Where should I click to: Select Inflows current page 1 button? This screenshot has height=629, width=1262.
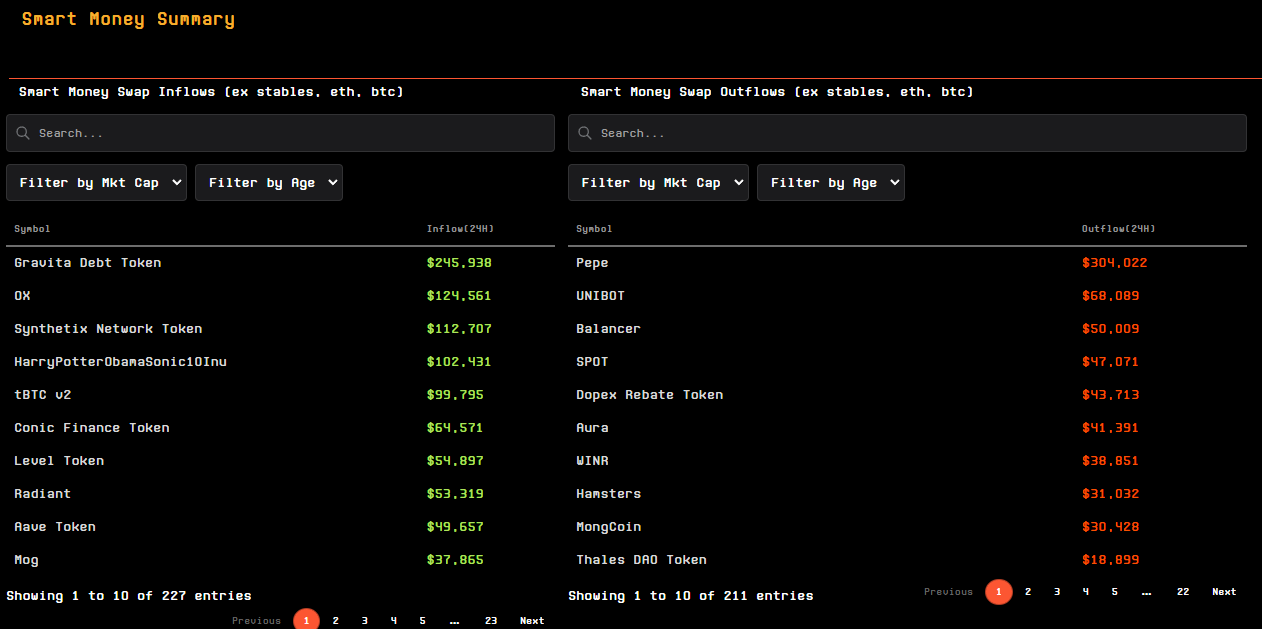point(306,620)
